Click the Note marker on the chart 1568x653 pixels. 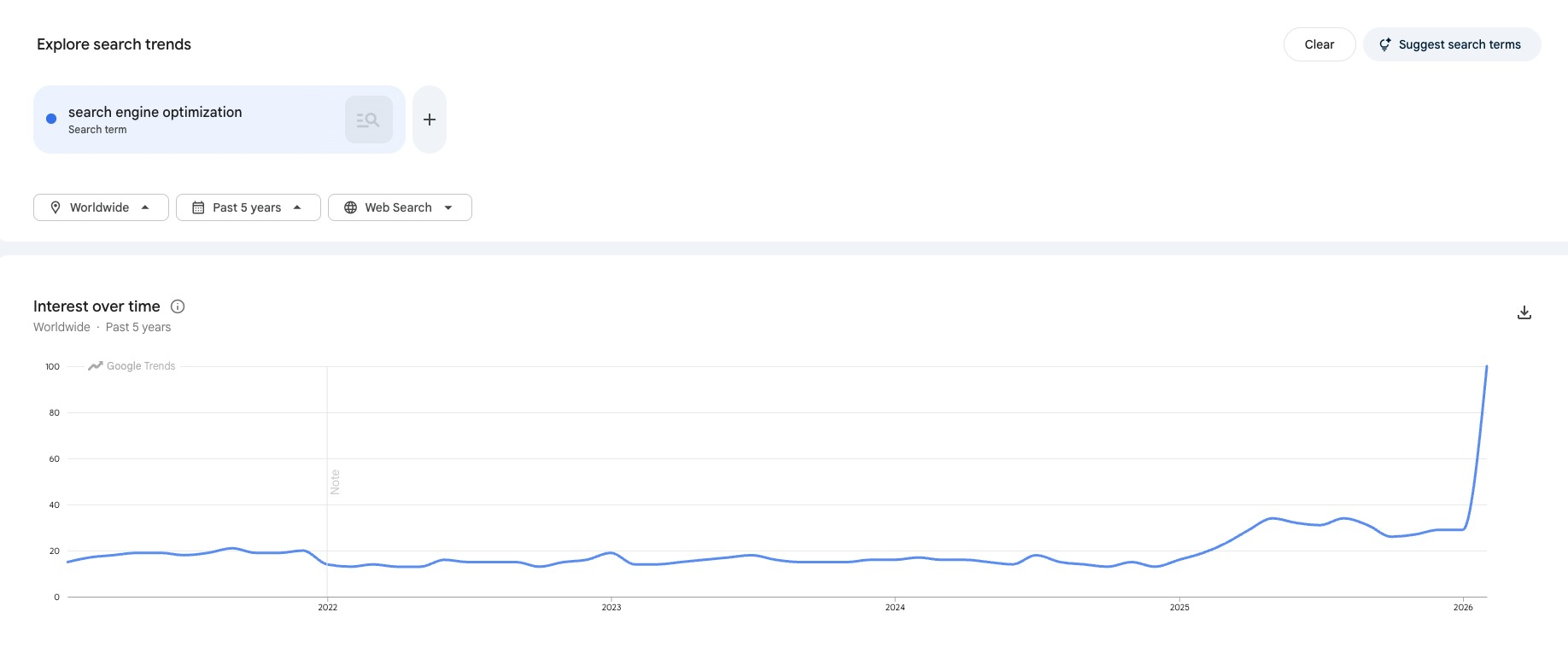[334, 482]
